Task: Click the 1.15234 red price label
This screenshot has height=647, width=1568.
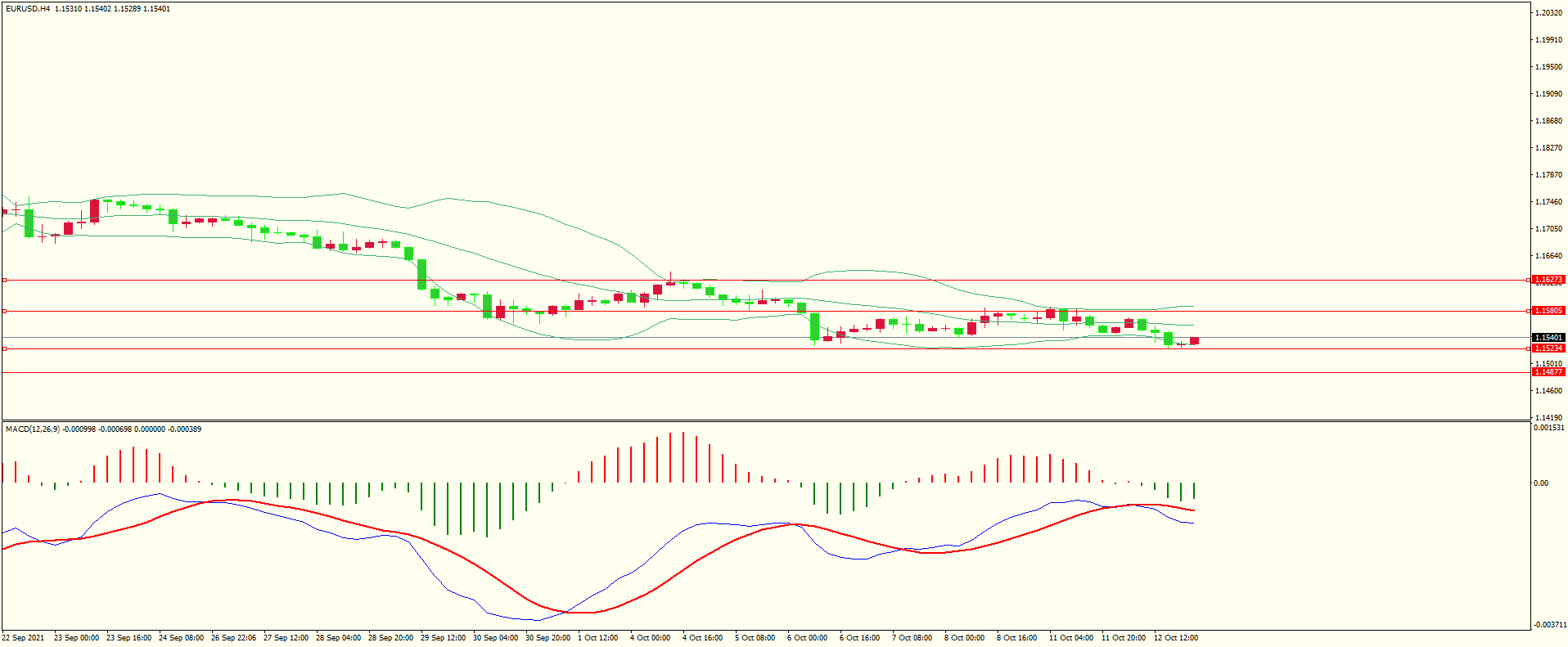Action: click(1548, 348)
